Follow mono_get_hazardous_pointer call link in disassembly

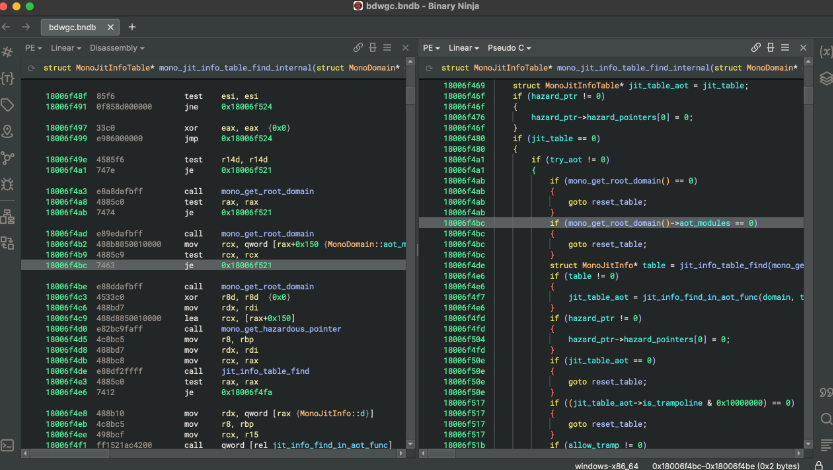click(x=284, y=329)
